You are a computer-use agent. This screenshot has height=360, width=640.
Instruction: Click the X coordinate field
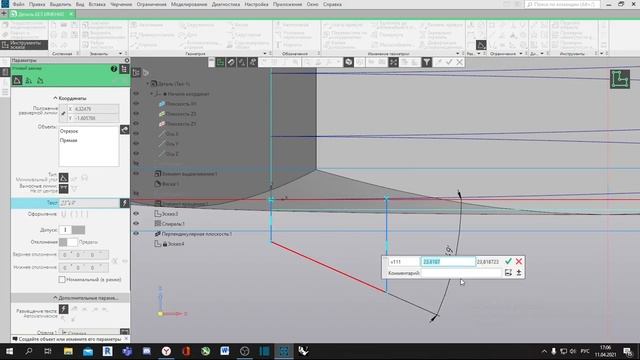[93, 109]
